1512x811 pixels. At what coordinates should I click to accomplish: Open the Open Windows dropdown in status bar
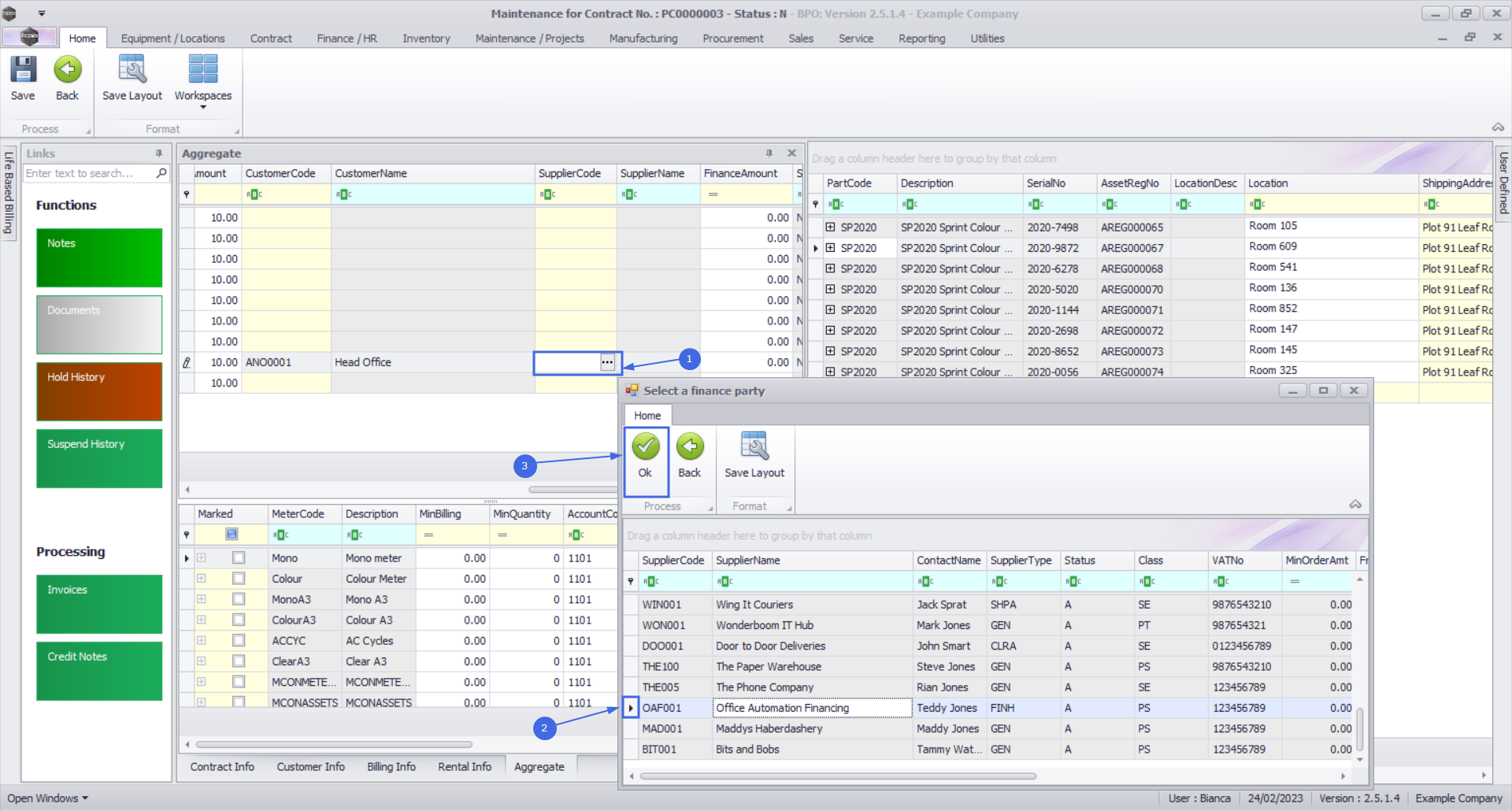[48, 798]
